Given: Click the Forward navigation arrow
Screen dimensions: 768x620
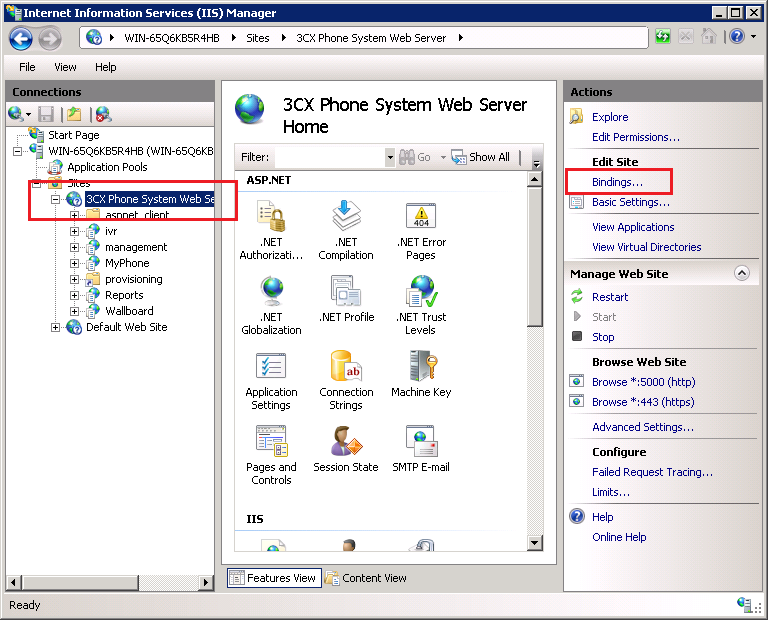Looking at the screenshot, I should 50,39.
